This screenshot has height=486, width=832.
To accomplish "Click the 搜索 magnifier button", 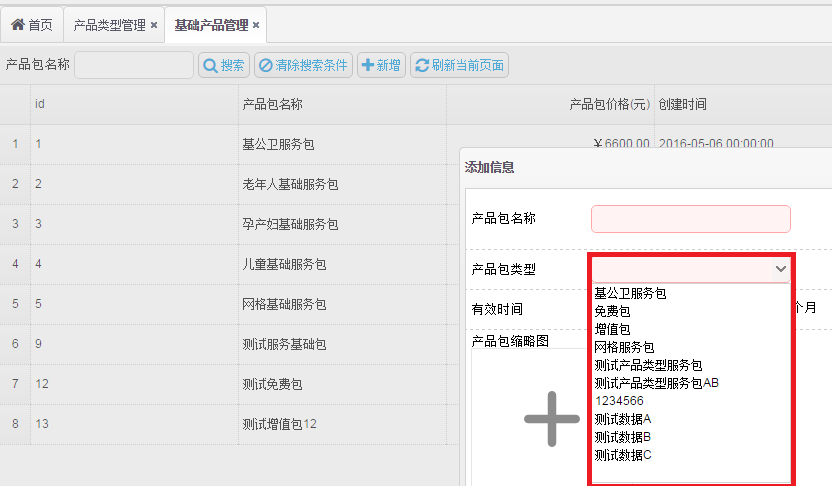I will [223, 66].
